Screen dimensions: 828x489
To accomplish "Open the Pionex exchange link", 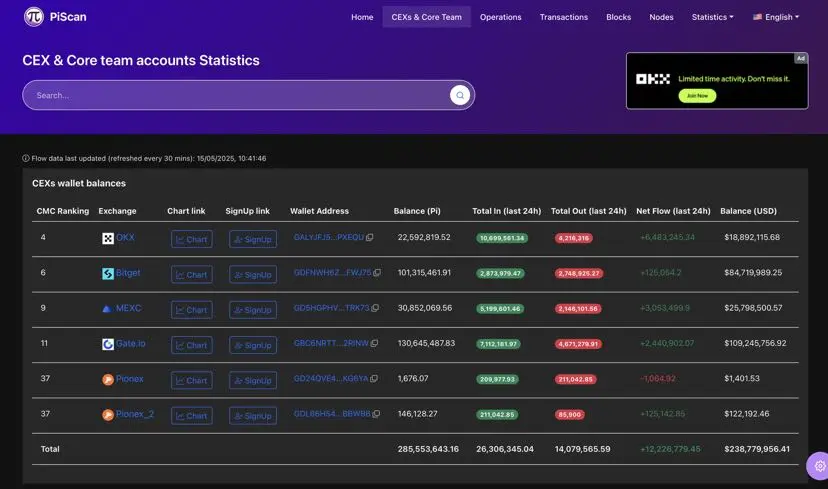I will (129, 379).
